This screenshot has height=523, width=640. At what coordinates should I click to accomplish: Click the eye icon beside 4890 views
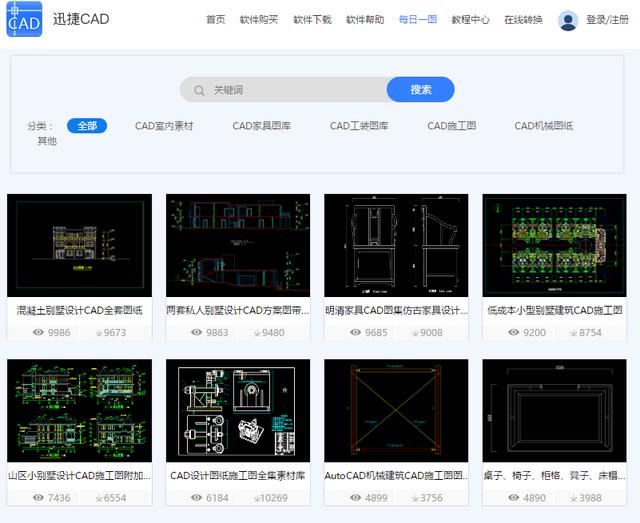click(514, 498)
